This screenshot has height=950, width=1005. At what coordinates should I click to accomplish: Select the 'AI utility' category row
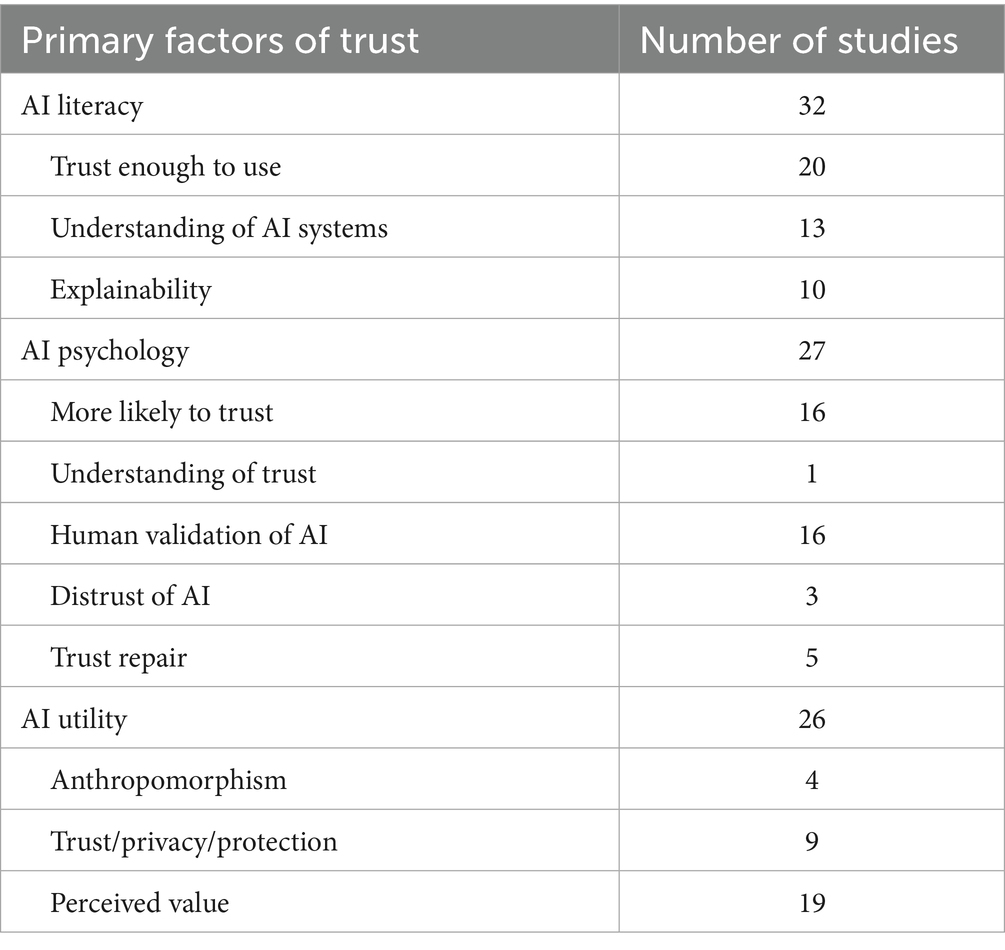tap(74, 719)
